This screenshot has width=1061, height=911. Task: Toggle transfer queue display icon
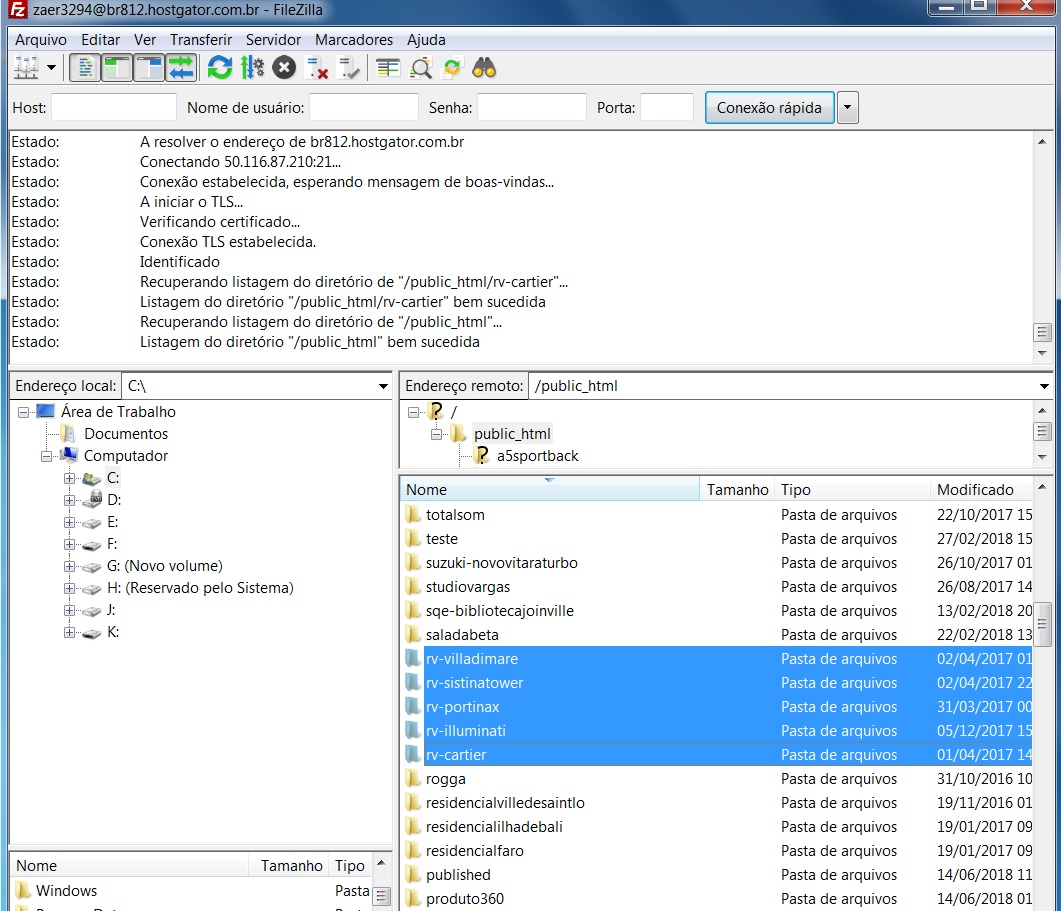[x=181, y=68]
